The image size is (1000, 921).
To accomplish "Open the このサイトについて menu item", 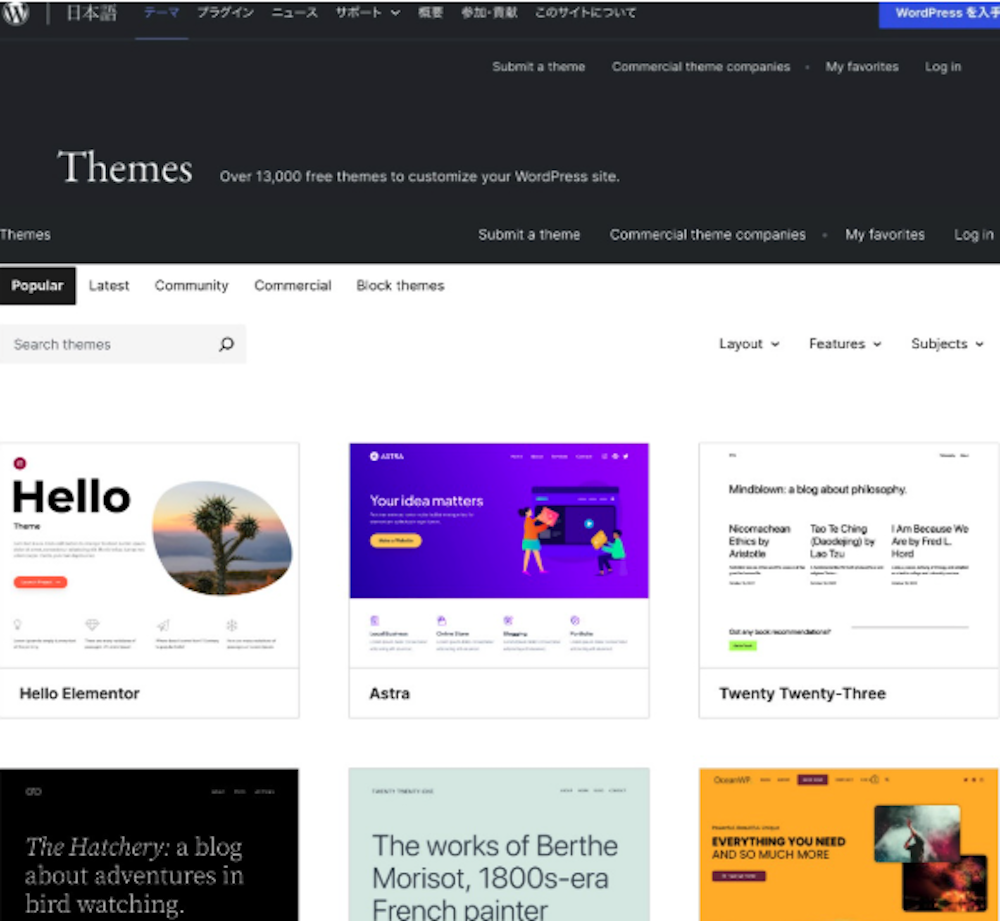I will (x=585, y=13).
